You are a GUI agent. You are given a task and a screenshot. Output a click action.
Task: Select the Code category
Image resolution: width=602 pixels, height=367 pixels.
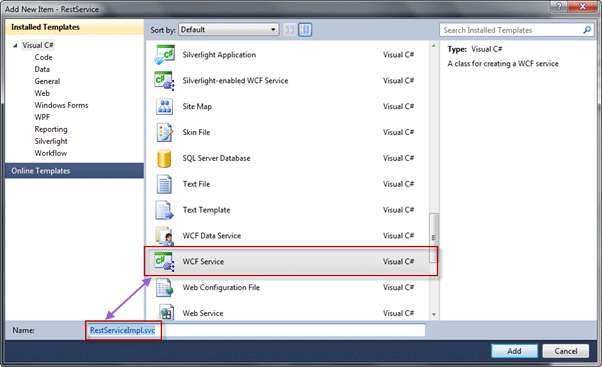pyautogui.click(x=43, y=57)
